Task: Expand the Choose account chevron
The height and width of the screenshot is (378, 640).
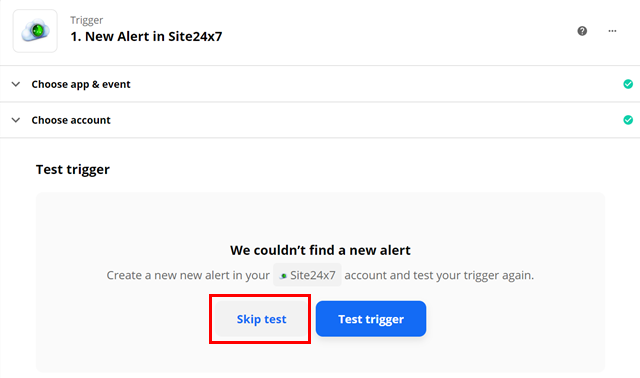Action: (x=16, y=120)
